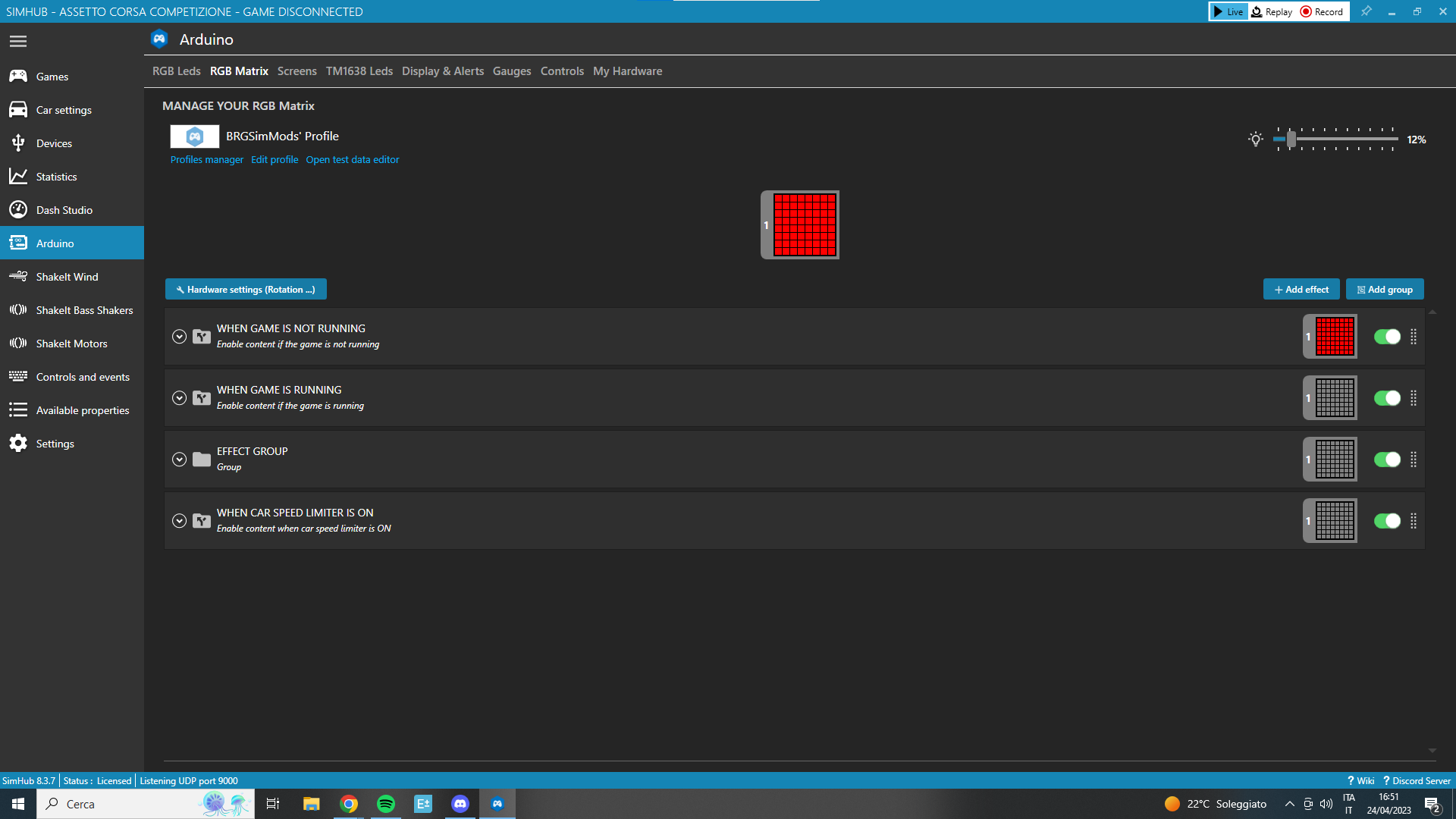This screenshot has height=819, width=1456.
Task: Open Car settings in sidebar
Action: (x=72, y=110)
